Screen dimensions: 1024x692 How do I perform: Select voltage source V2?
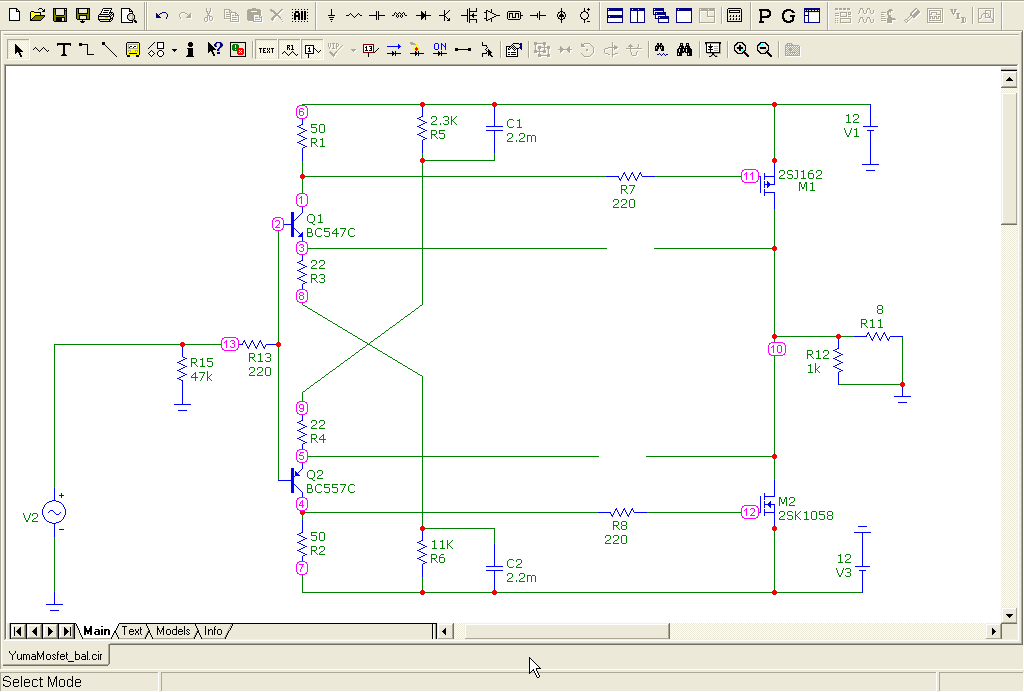(x=54, y=512)
